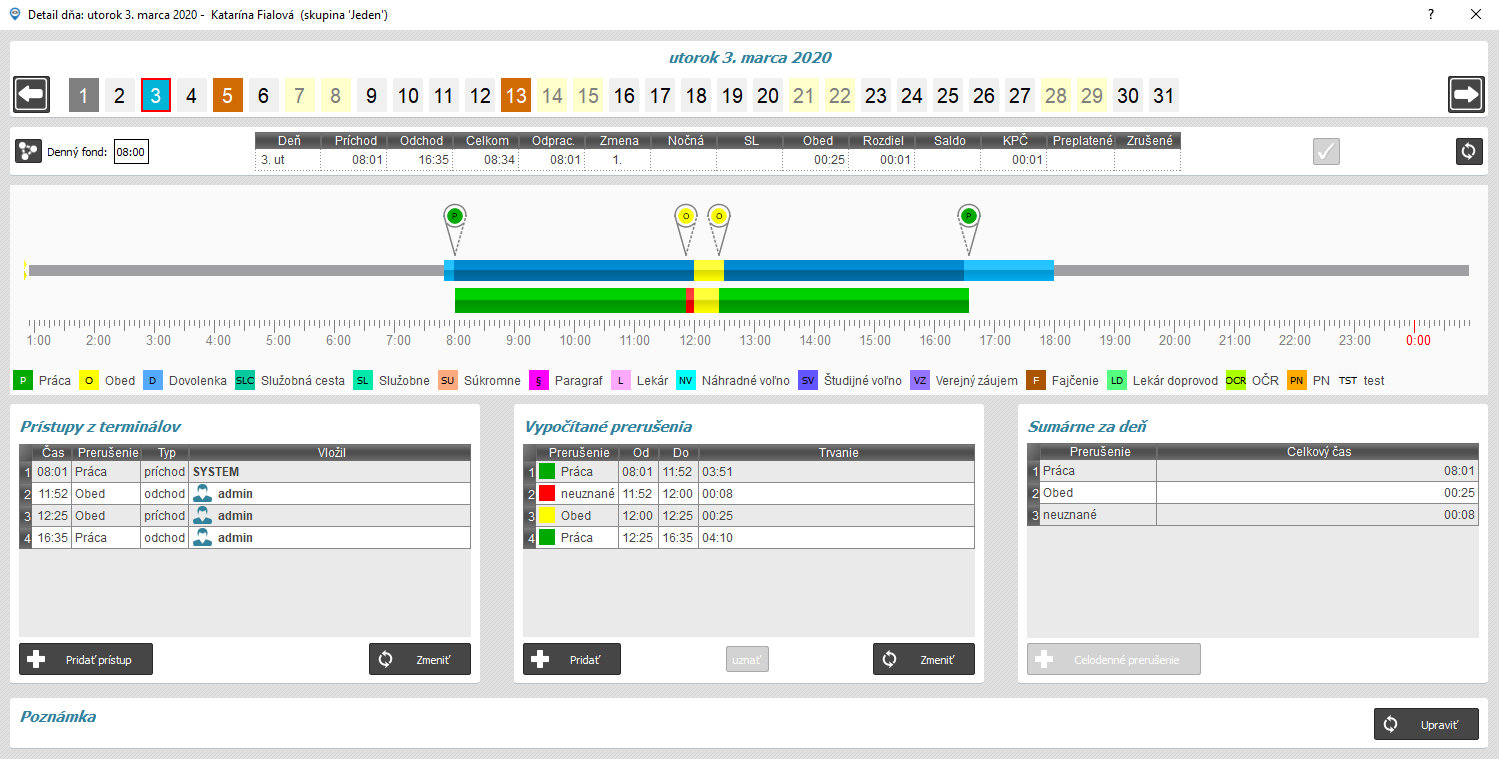This screenshot has width=1499, height=759.
Task: Select the green P marker near 16:35
Action: pyautogui.click(x=967, y=216)
